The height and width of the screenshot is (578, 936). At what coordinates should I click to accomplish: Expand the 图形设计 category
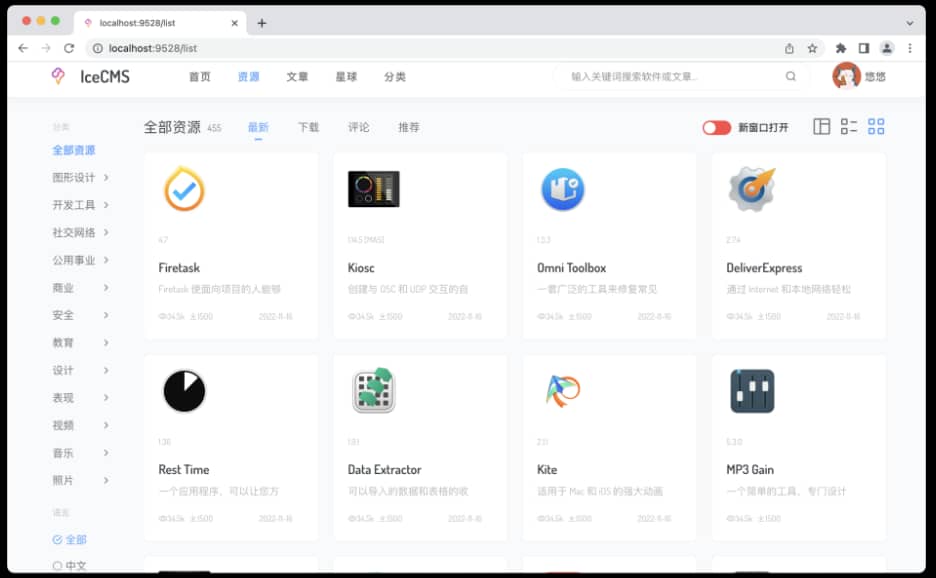[x=80, y=178]
